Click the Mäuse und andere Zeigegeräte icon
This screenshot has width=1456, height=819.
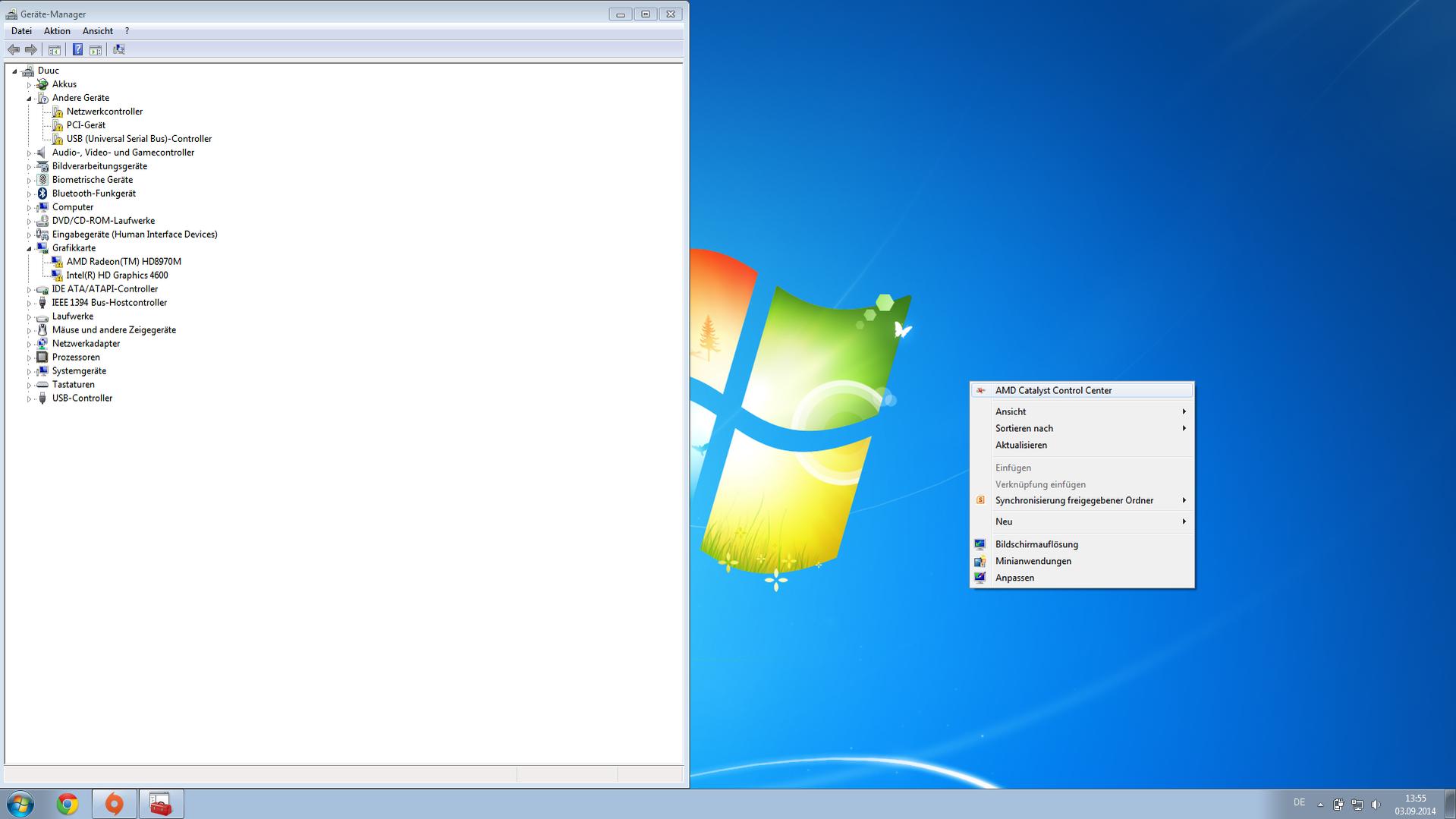pos(42,330)
